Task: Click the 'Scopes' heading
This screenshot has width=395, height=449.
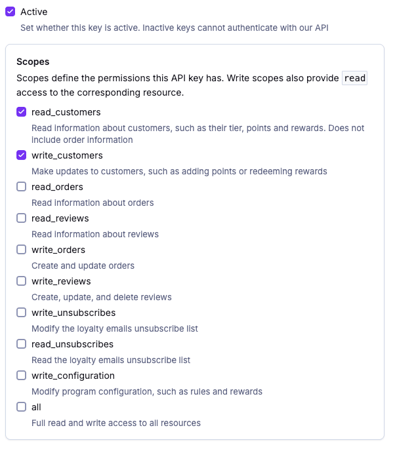Action: coord(33,62)
